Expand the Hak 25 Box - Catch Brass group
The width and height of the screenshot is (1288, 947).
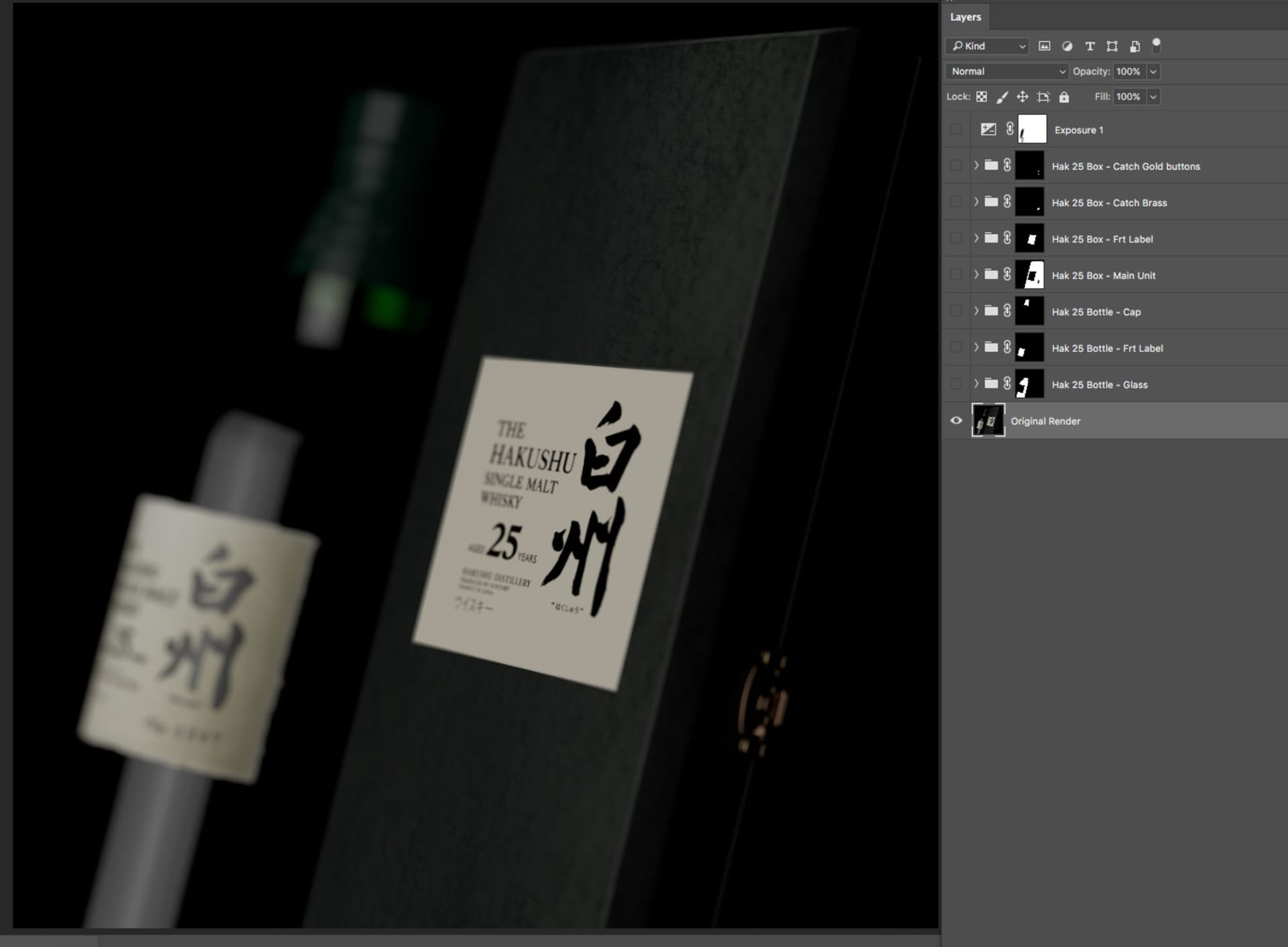pos(976,202)
